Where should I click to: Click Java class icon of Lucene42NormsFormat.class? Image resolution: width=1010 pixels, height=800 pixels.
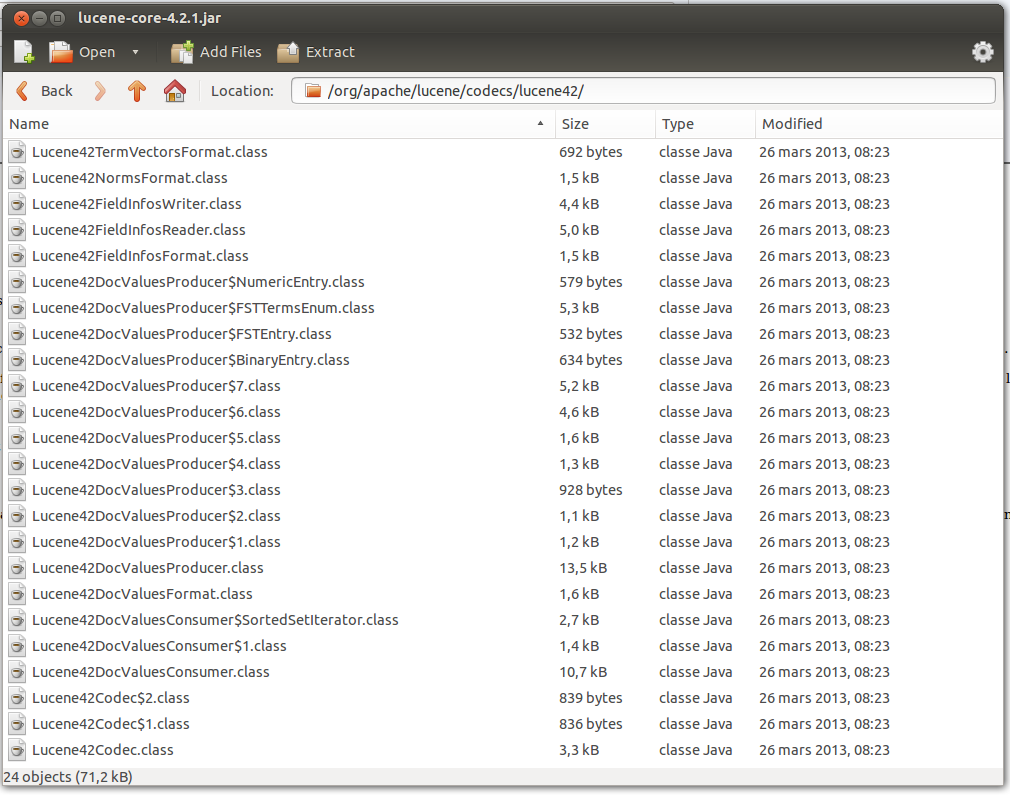17,178
